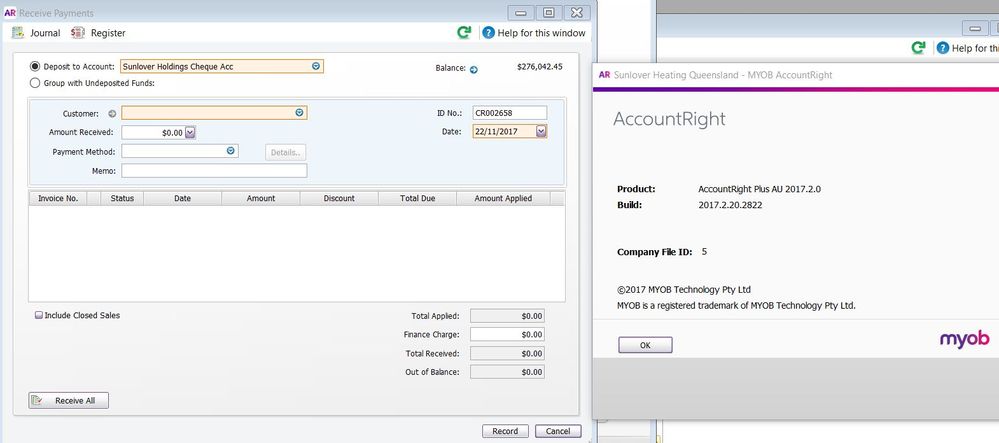Expand the Deposit to Account dropdown
Screen dimensions: 999x443
[316, 67]
